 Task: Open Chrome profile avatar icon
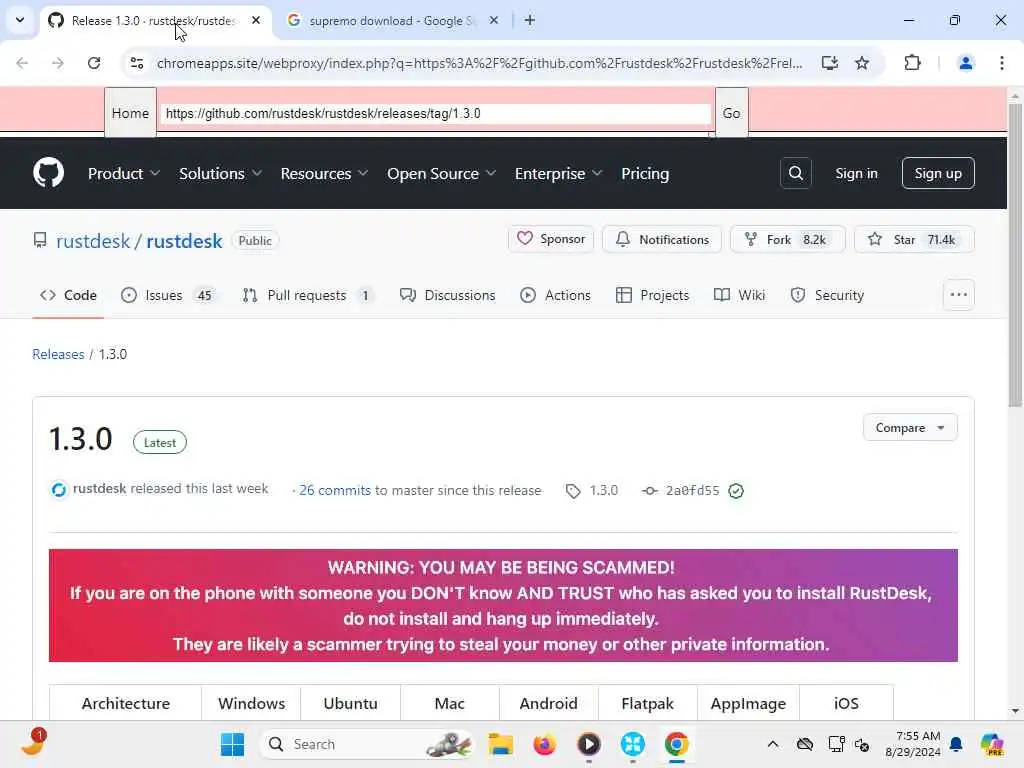tap(965, 63)
